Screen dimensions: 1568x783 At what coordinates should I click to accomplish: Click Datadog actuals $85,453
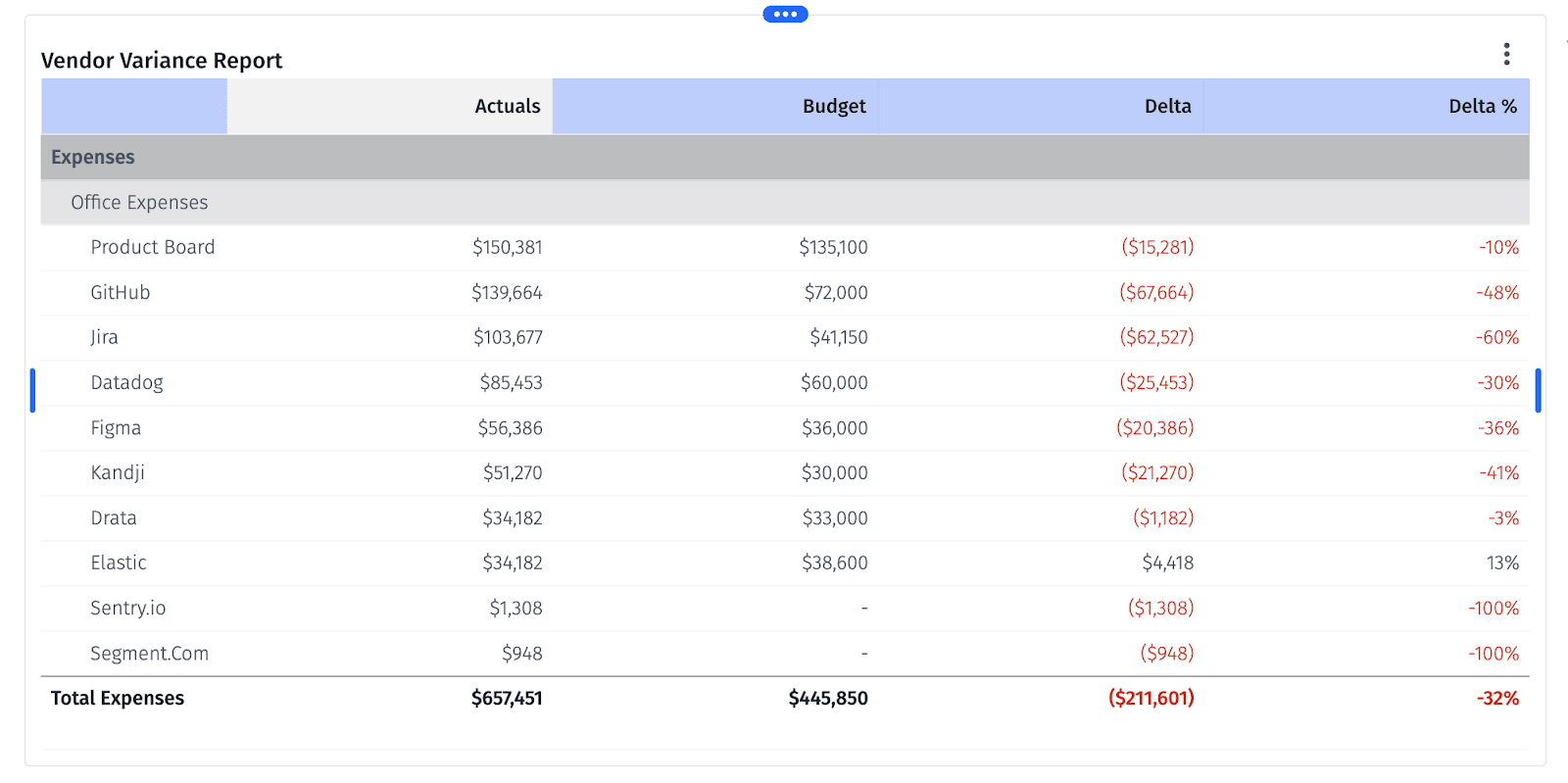[511, 382]
